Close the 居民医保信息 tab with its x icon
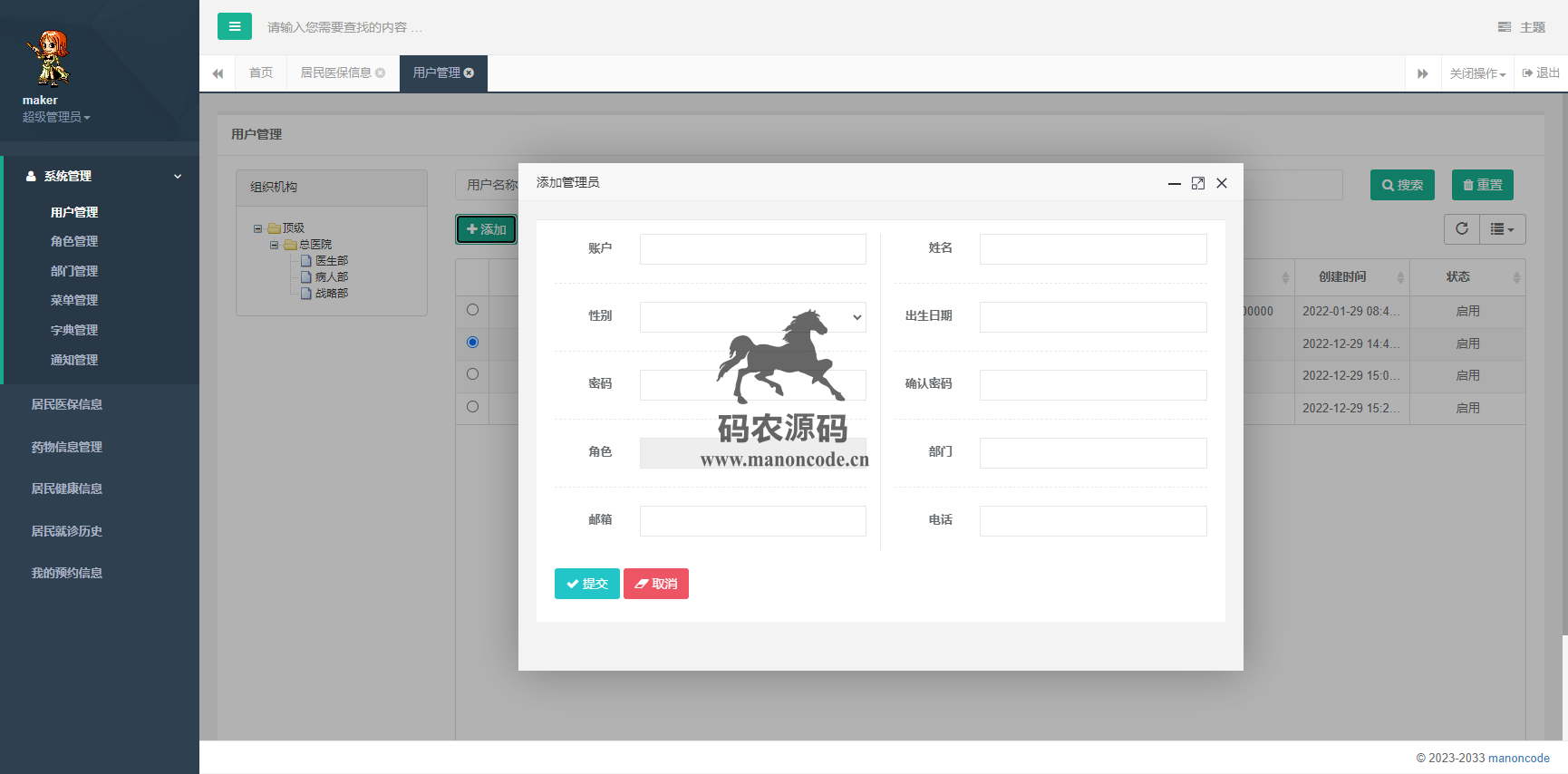Image resolution: width=1568 pixels, height=774 pixels. pyautogui.click(x=381, y=73)
